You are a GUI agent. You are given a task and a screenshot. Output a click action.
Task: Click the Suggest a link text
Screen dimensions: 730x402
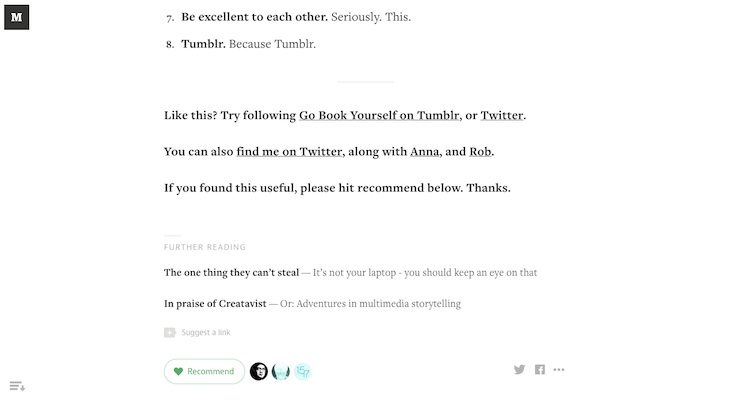(206, 333)
